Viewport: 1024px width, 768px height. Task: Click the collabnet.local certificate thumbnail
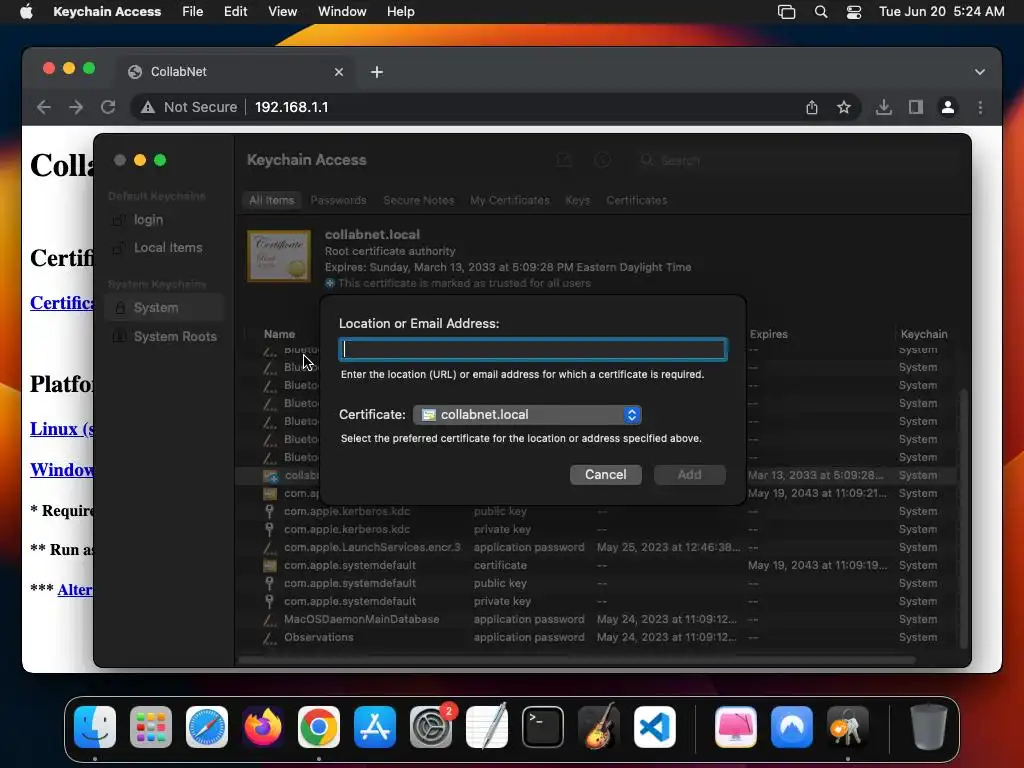coord(279,257)
